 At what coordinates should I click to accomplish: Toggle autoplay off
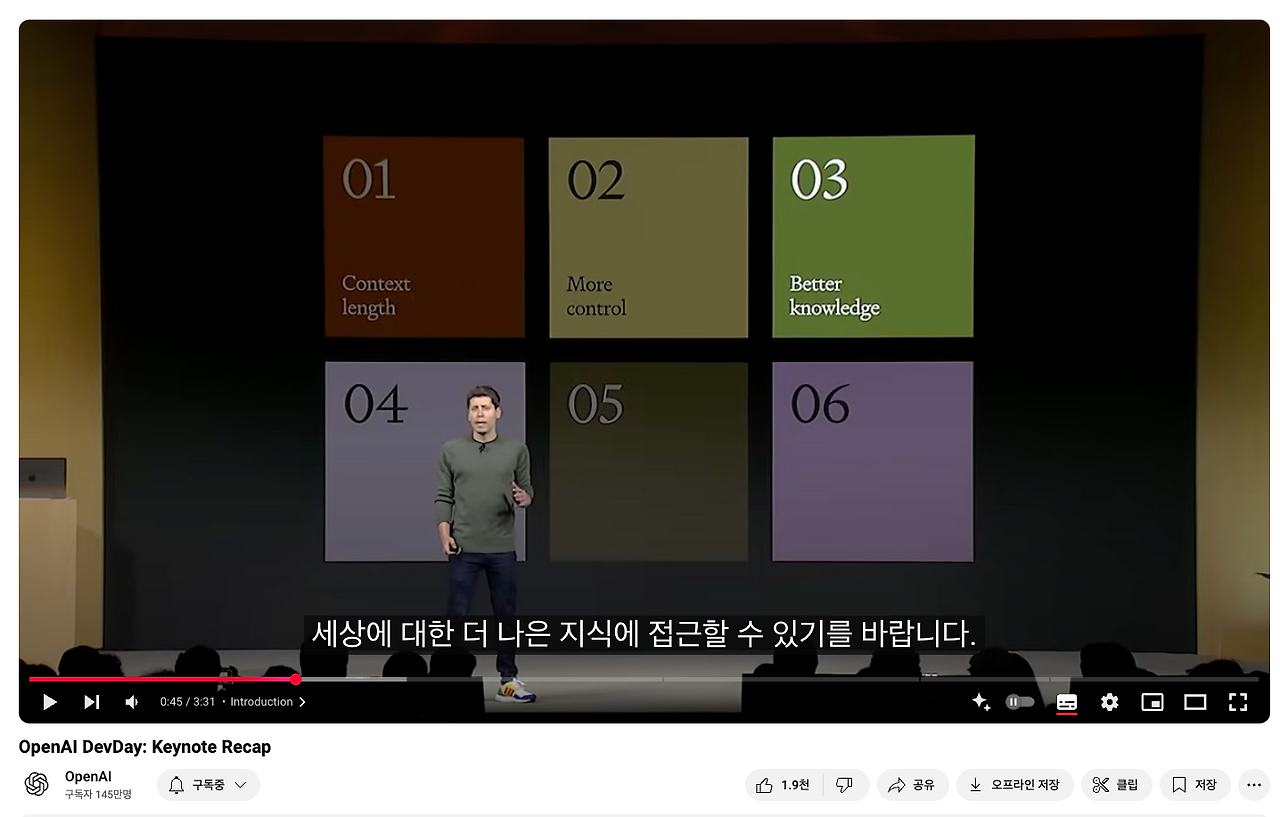[1019, 701]
